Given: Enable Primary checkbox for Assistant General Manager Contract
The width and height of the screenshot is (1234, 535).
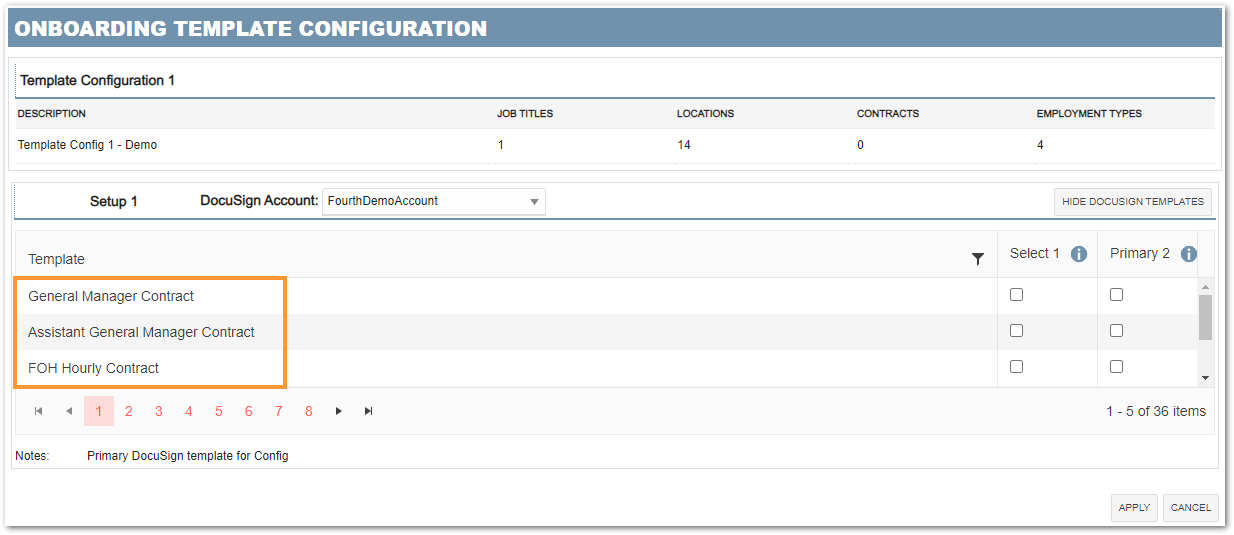Looking at the screenshot, I should 1116,331.
